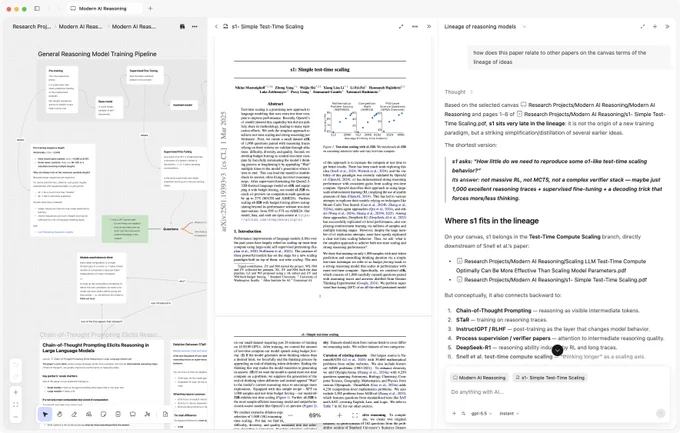The image size is (680, 433).
Task: Insert a card block on canvas
Action: [x=118, y=414]
